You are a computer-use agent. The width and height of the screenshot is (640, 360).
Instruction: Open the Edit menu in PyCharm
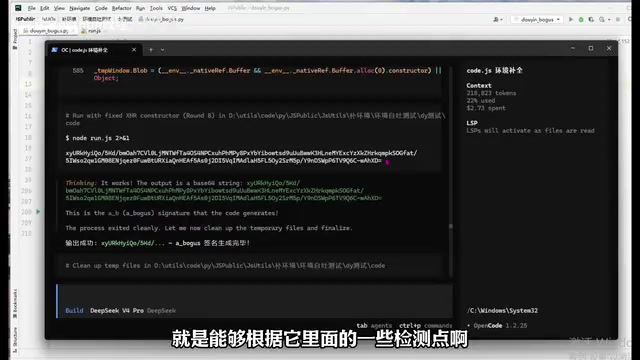click(x=45, y=8)
